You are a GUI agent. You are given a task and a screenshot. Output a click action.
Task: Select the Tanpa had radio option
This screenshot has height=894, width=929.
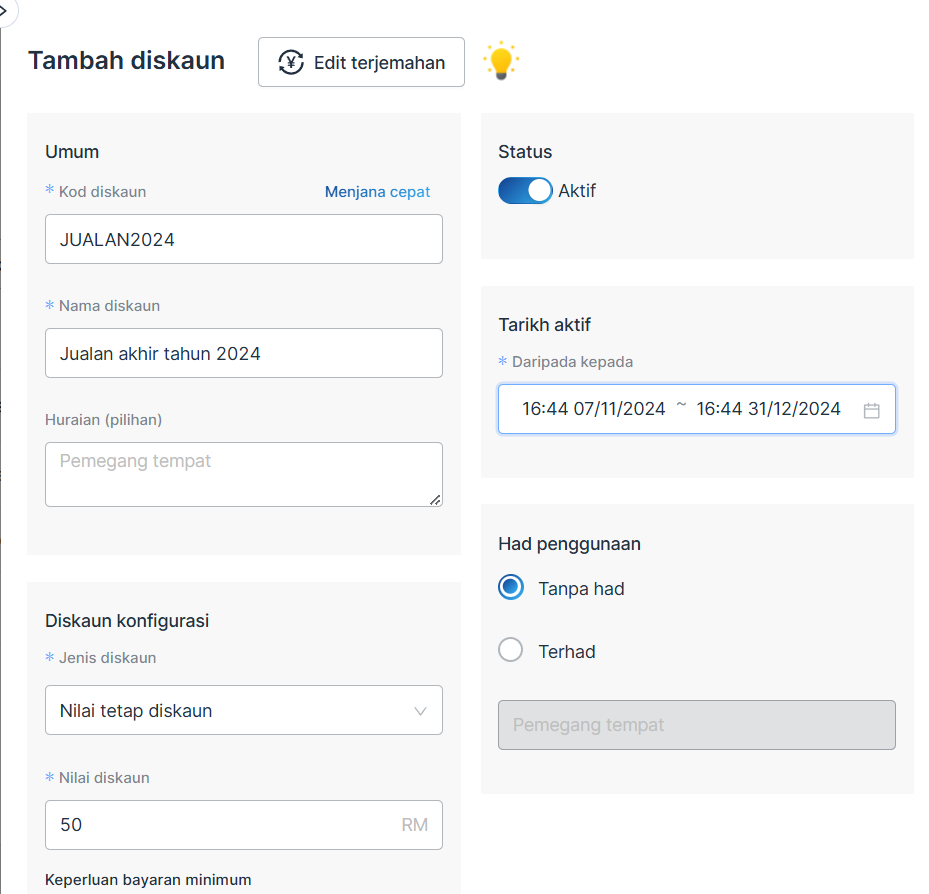(511, 588)
